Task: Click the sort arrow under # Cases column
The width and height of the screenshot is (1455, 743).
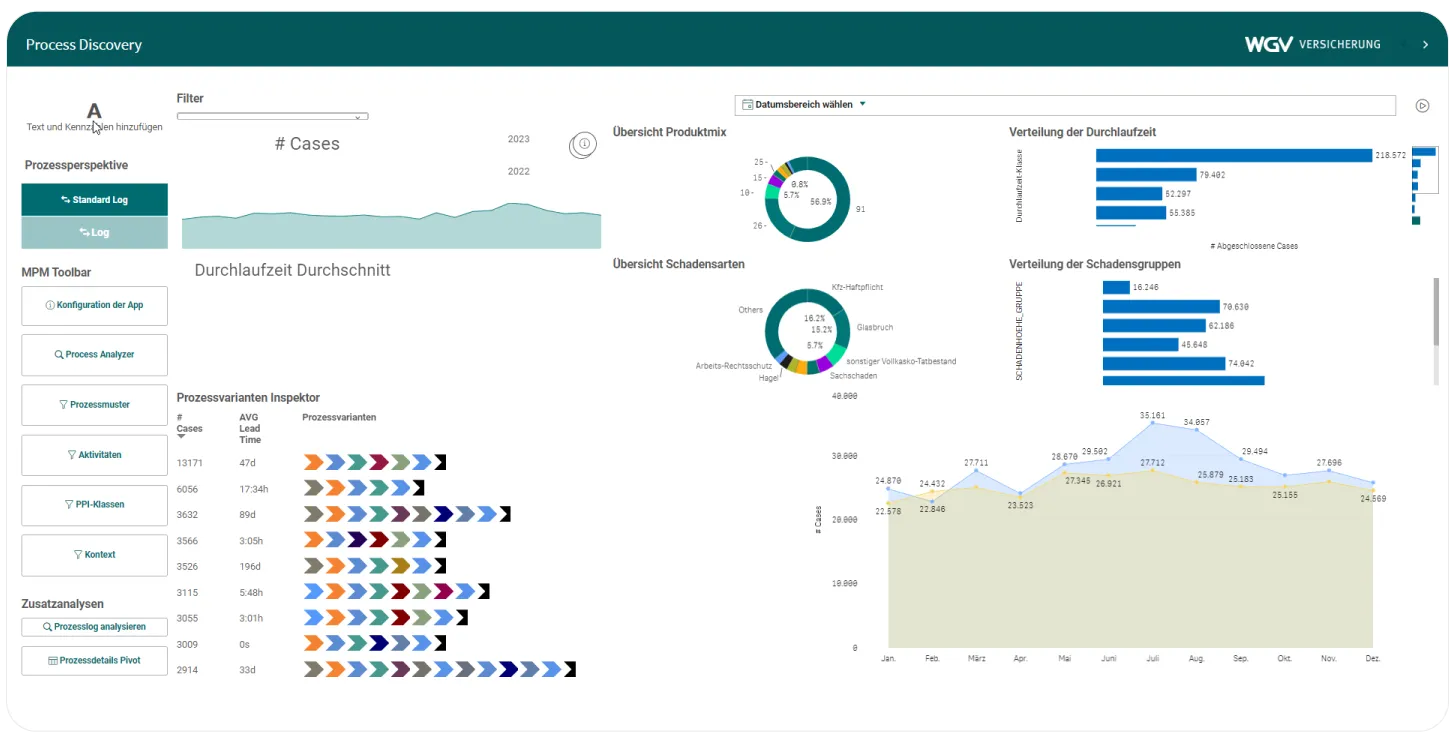Action: point(181,437)
